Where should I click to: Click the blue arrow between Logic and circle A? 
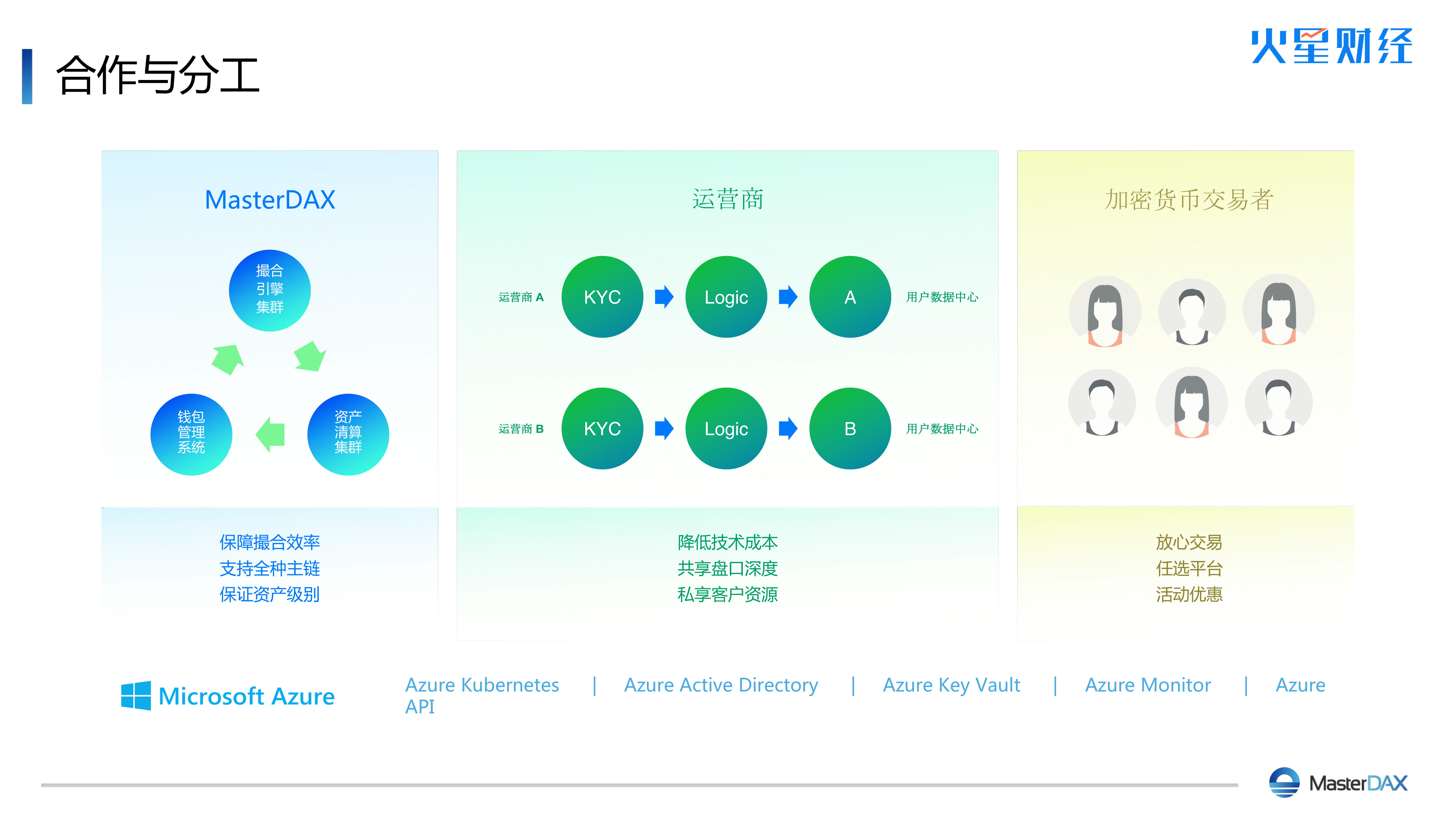[x=788, y=297]
